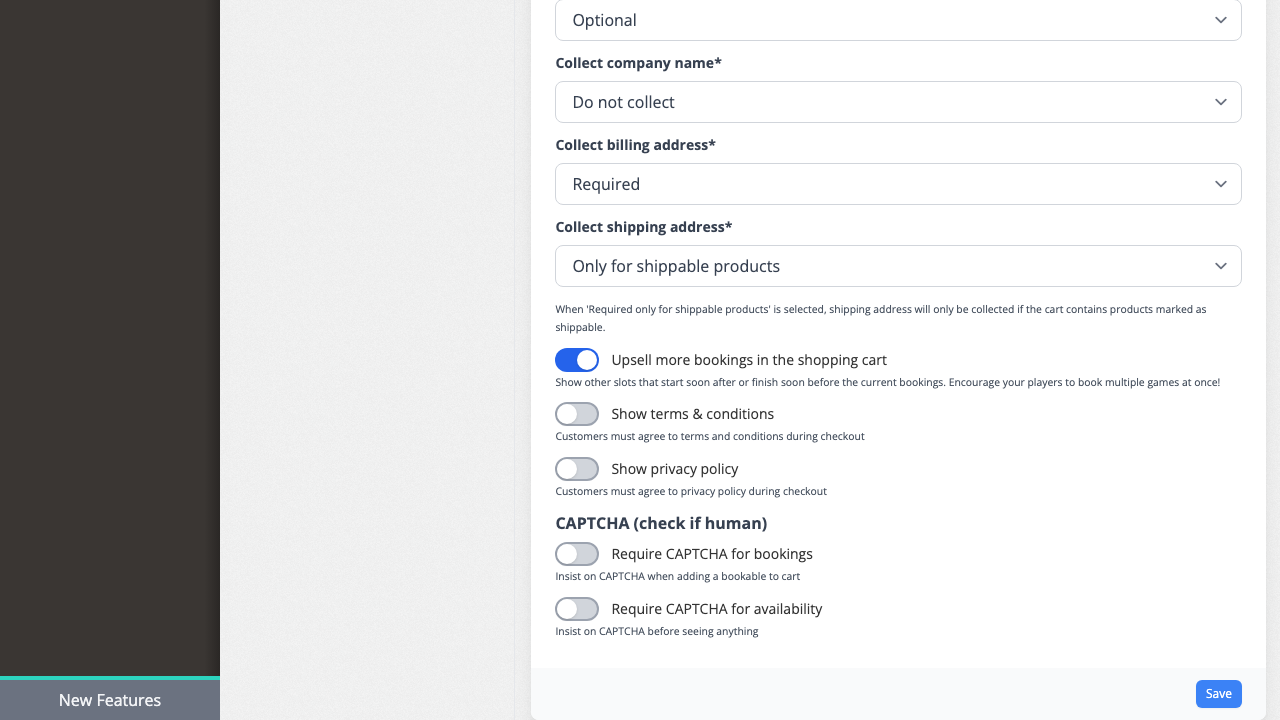
Task: Enable Require CAPTCHA for availability
Action: pyautogui.click(x=577, y=609)
